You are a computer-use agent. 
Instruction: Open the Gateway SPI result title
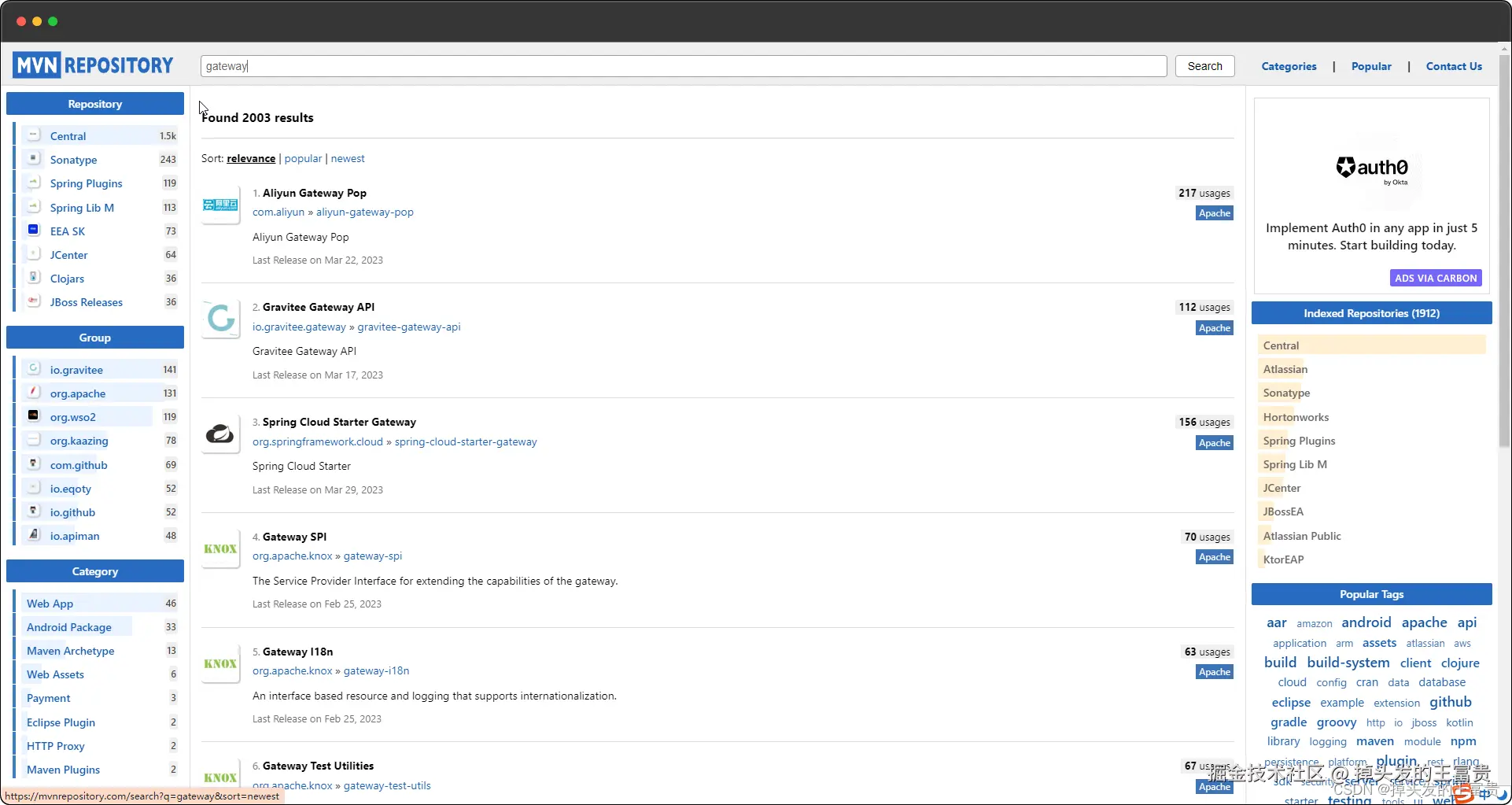point(294,537)
